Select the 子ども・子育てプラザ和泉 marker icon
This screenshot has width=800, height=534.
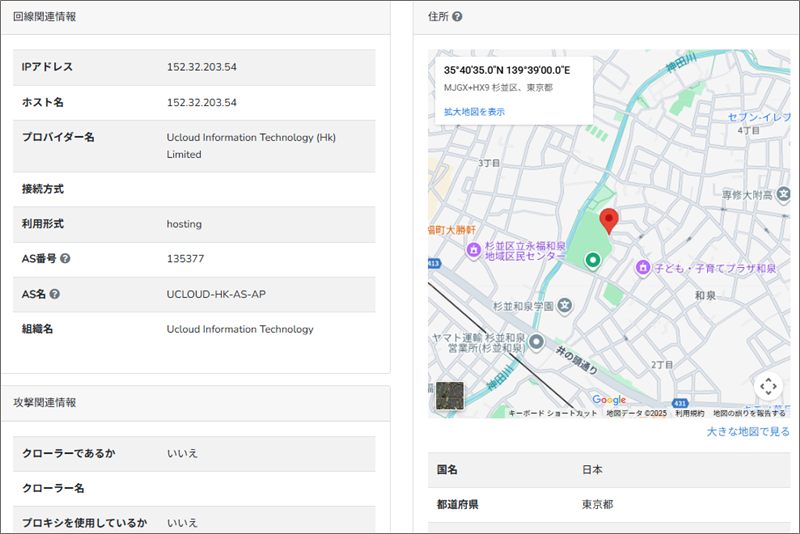click(643, 267)
